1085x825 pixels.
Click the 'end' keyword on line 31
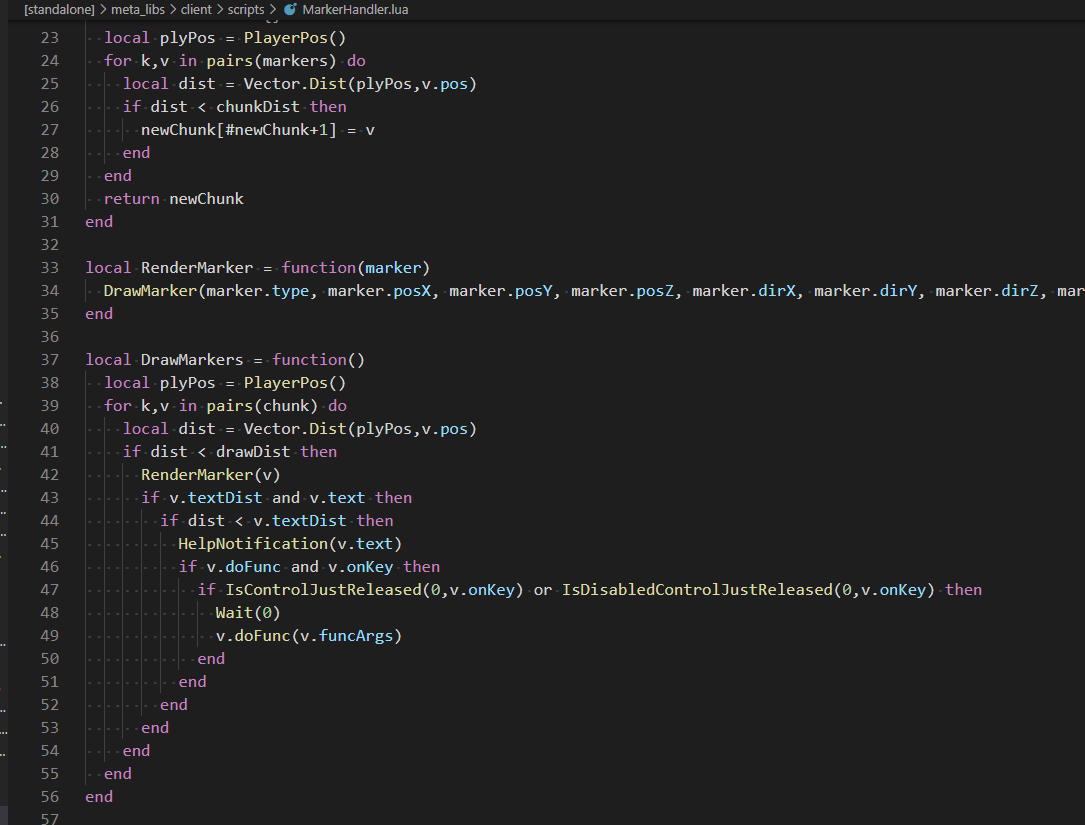99,222
